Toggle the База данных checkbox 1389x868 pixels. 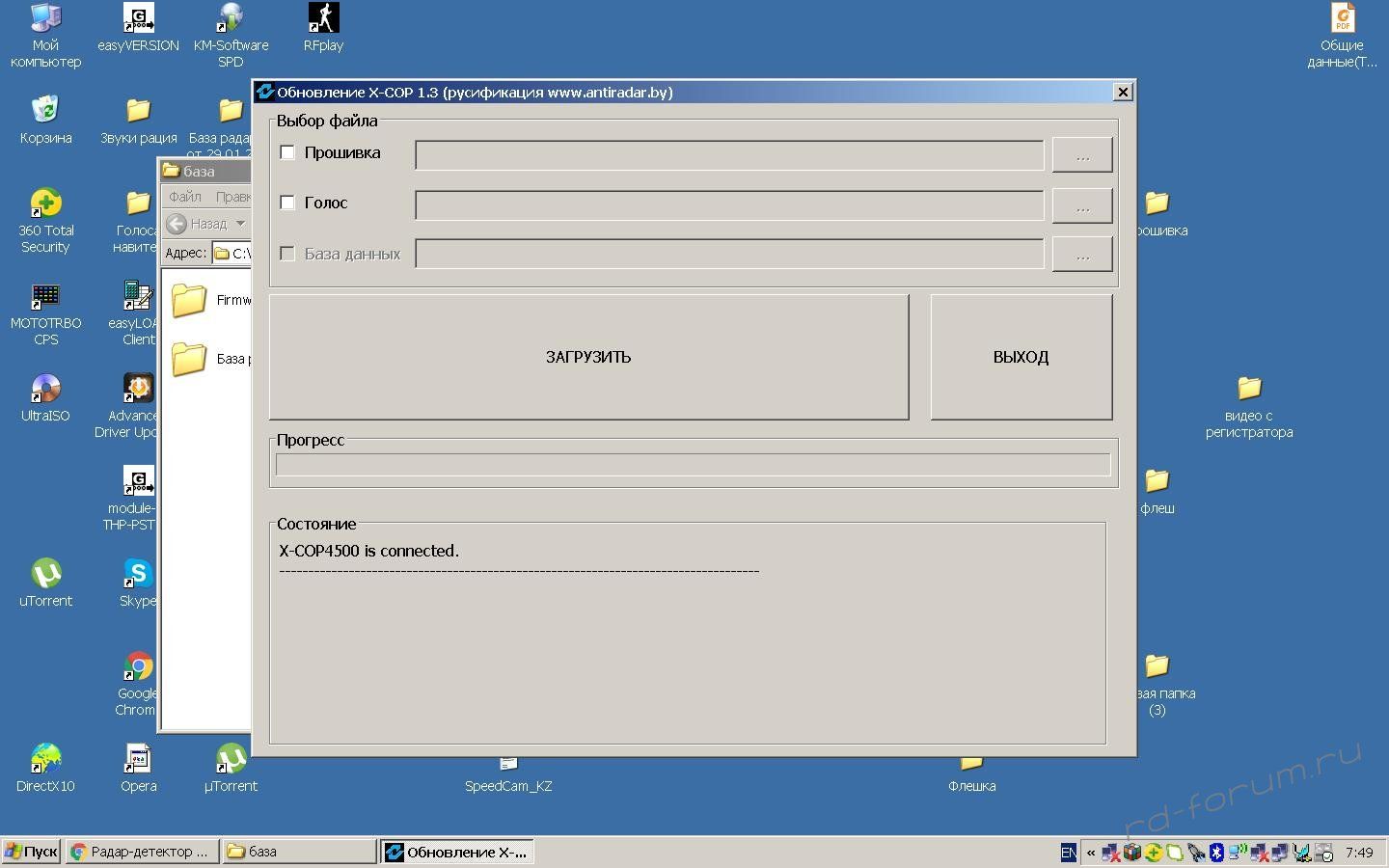(x=287, y=254)
